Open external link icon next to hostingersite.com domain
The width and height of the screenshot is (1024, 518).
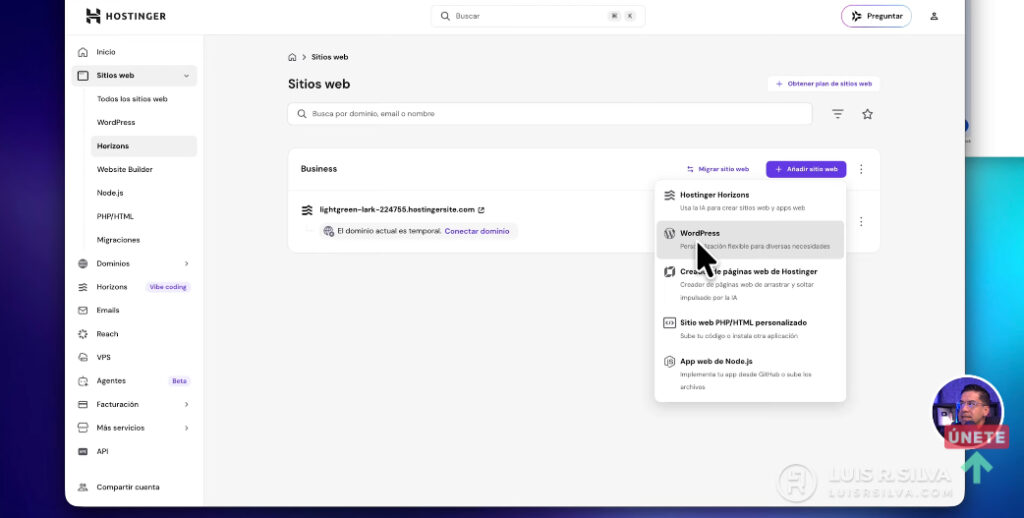481,210
